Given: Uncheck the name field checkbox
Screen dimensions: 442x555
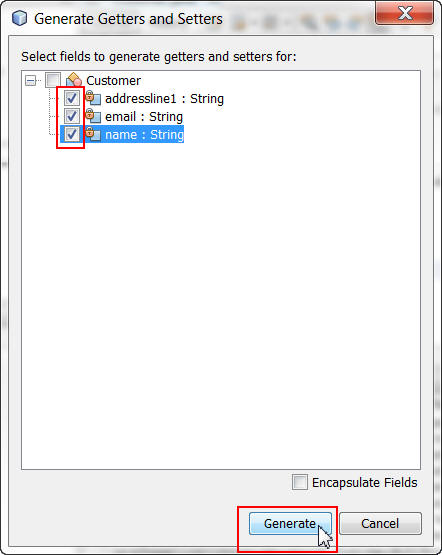Looking at the screenshot, I should coord(72,134).
